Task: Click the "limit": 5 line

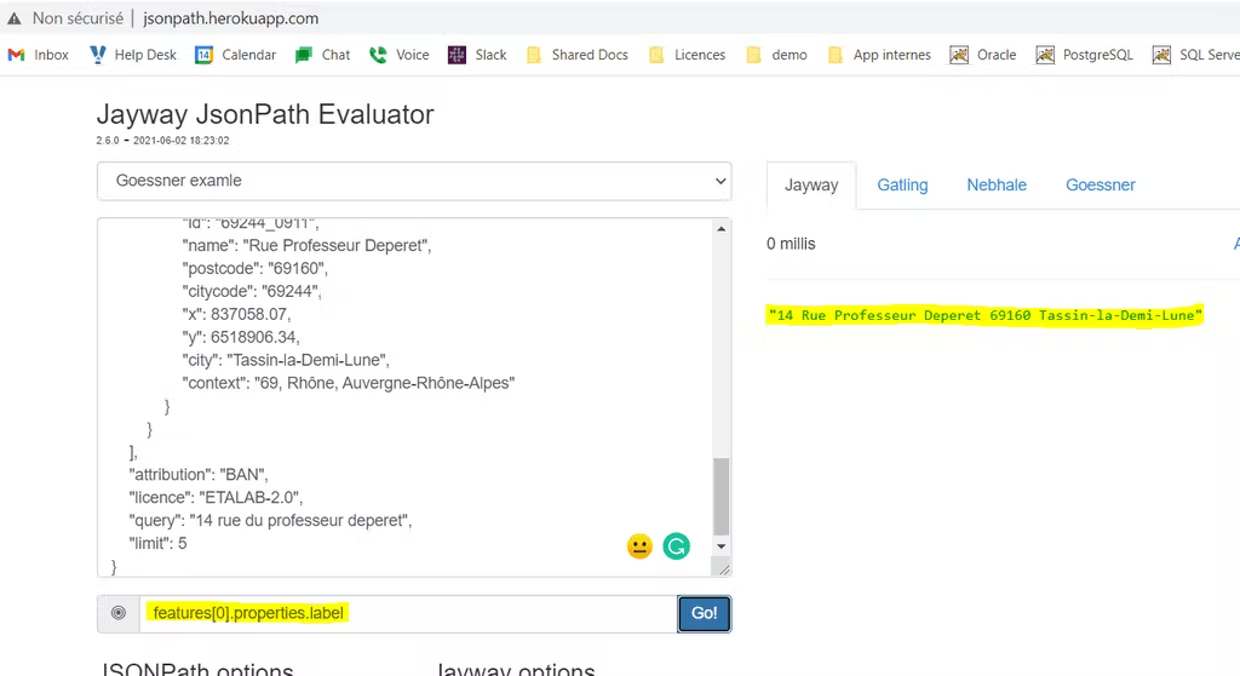Action: point(157,543)
